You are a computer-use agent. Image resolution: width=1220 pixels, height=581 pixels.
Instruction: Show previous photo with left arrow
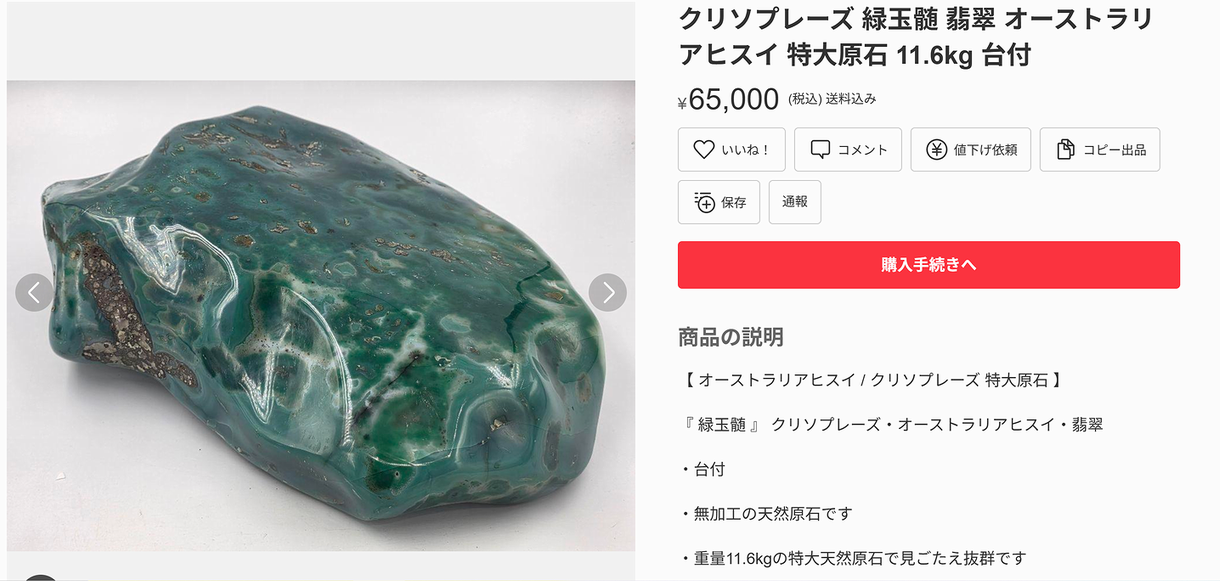(34, 292)
